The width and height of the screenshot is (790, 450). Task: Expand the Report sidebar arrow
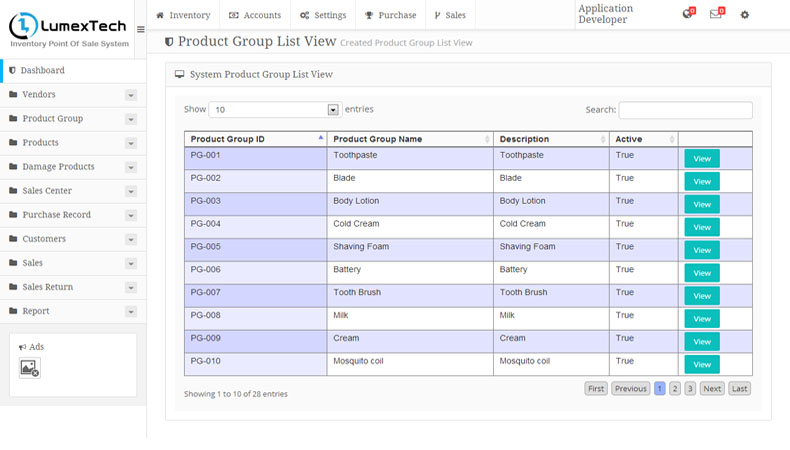click(131, 311)
